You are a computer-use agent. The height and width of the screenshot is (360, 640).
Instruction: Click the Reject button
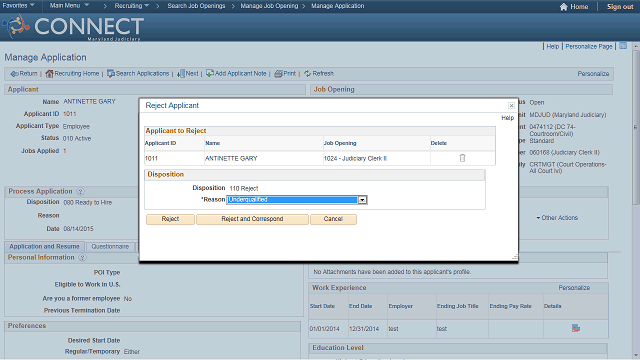click(170, 219)
